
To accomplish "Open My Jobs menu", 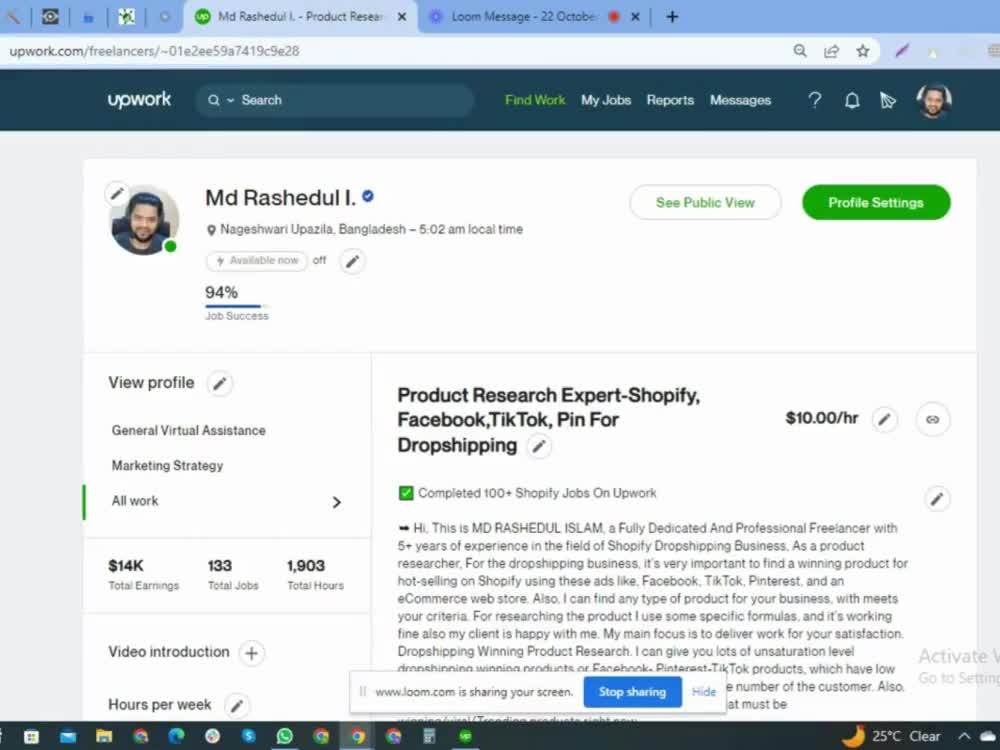I will click(x=606, y=100).
